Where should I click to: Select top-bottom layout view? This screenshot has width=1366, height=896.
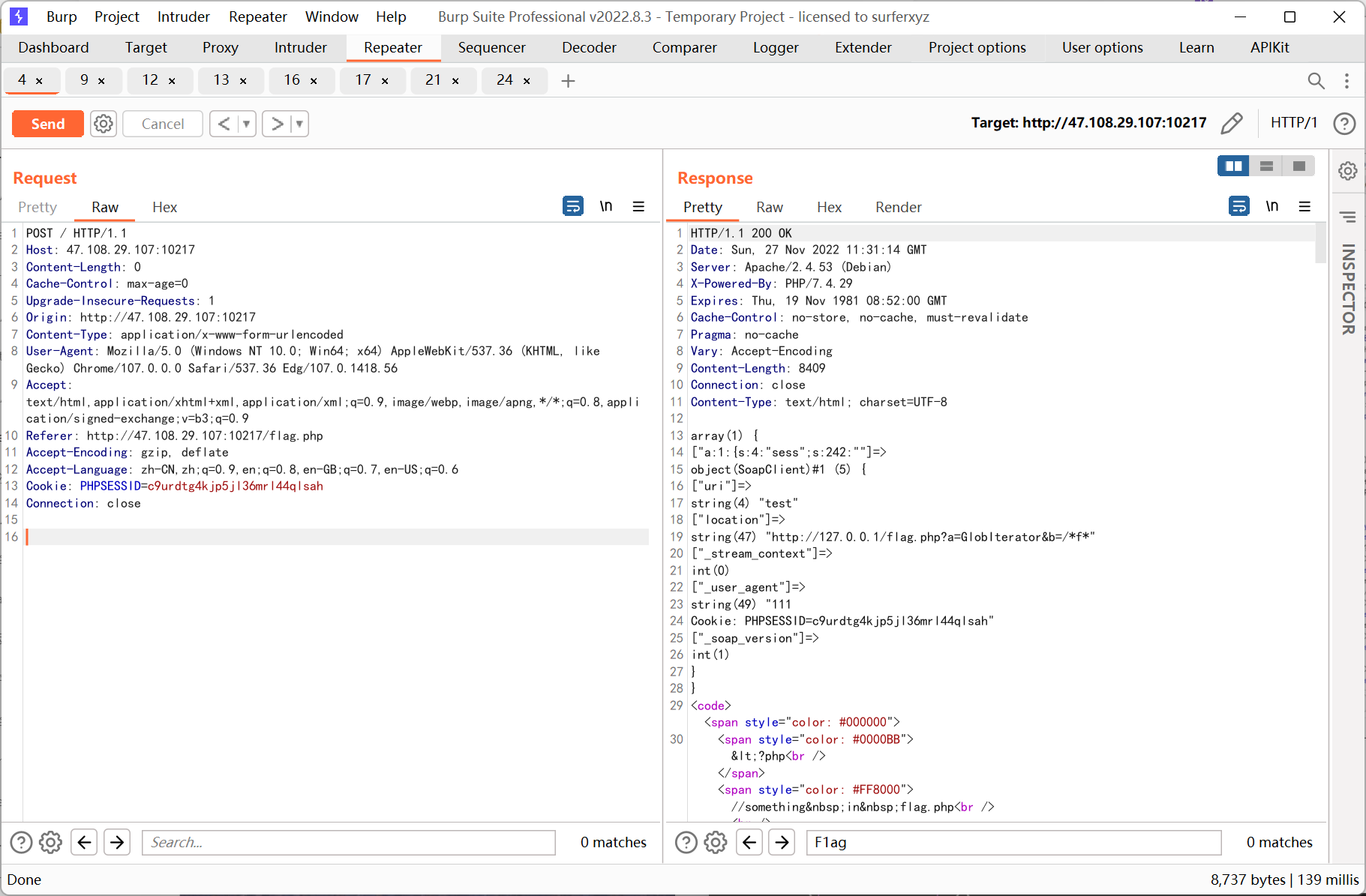1266,166
